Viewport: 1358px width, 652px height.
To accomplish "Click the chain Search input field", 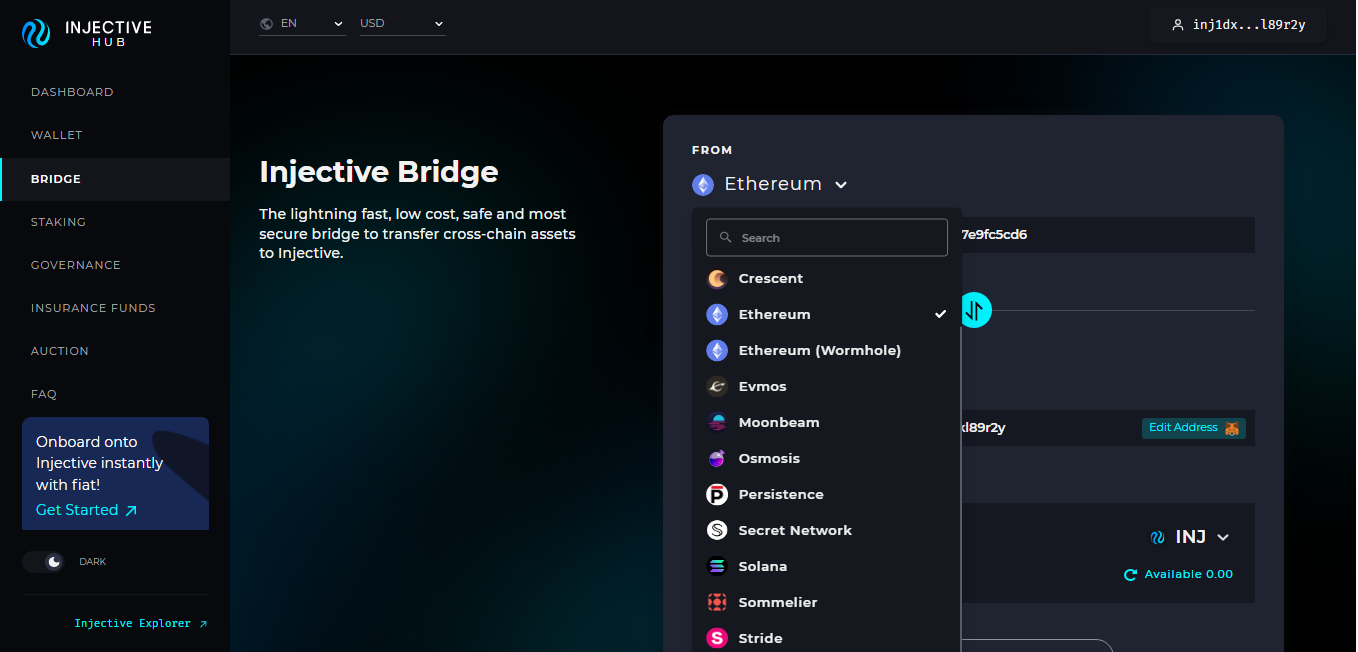I will (827, 238).
